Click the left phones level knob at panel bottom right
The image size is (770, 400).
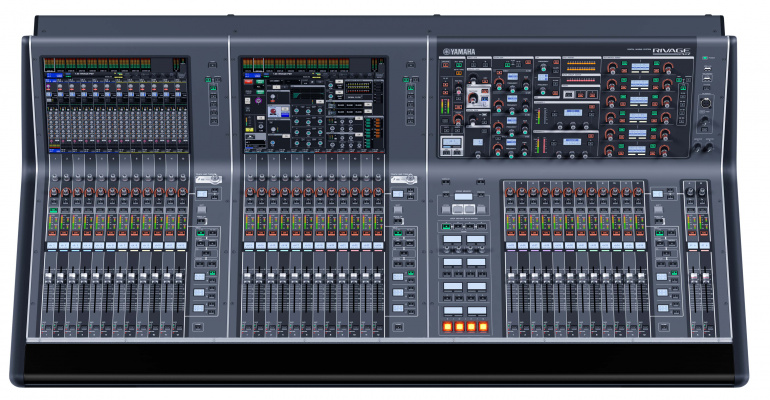(x=697, y=147)
